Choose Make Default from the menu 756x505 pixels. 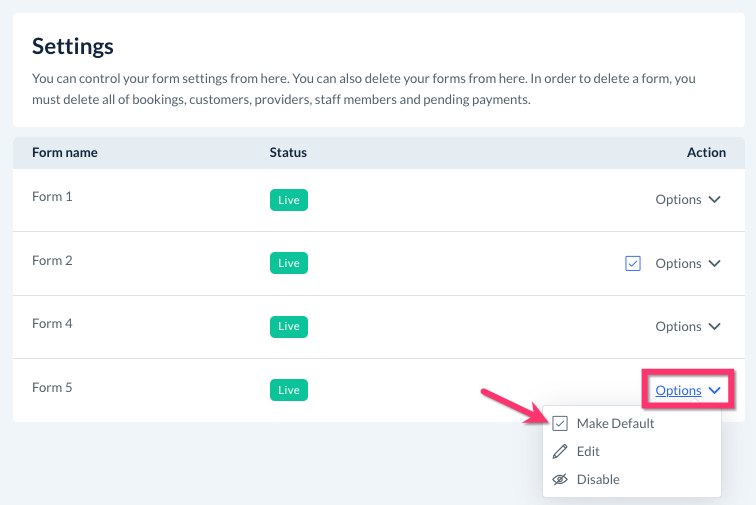pos(615,423)
